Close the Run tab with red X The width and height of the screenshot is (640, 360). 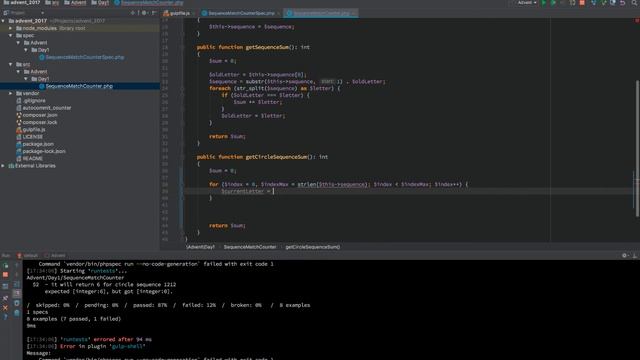[5, 307]
